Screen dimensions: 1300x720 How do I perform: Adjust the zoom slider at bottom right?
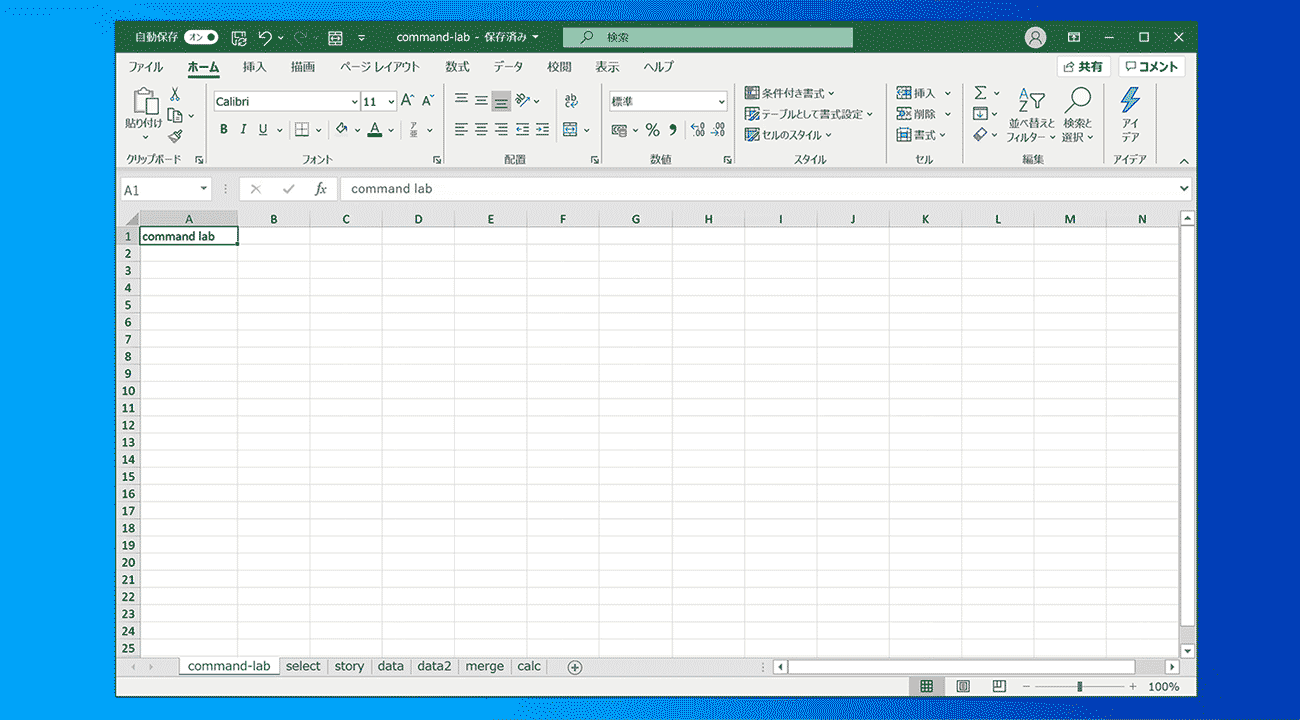(1080, 687)
